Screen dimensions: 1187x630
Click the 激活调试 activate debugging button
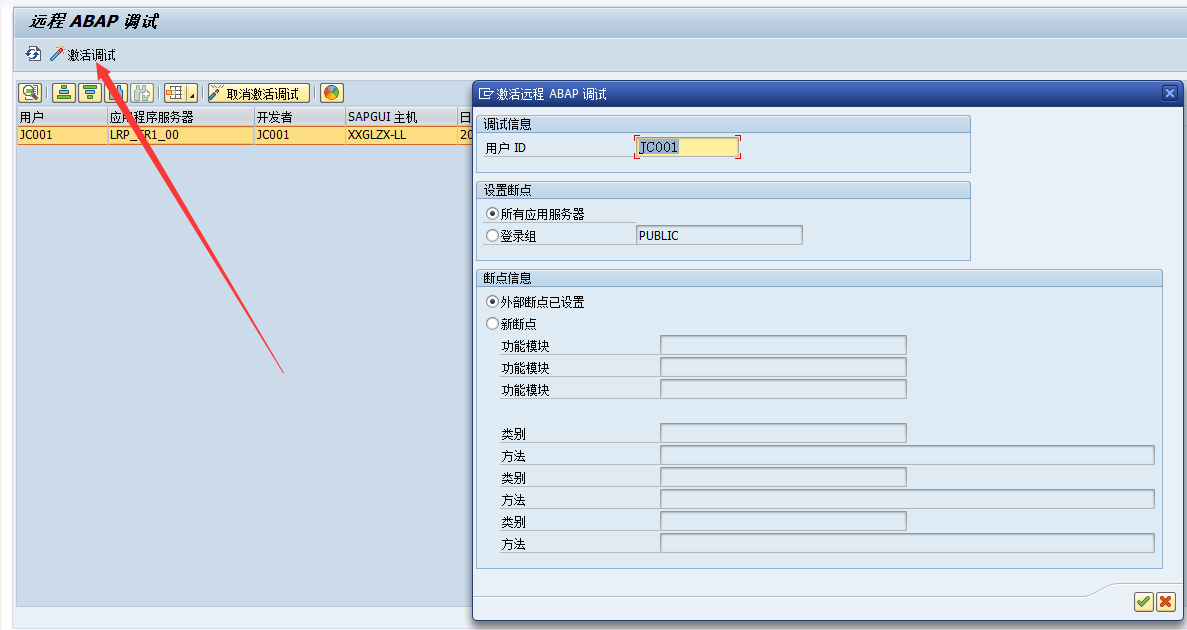pos(84,55)
